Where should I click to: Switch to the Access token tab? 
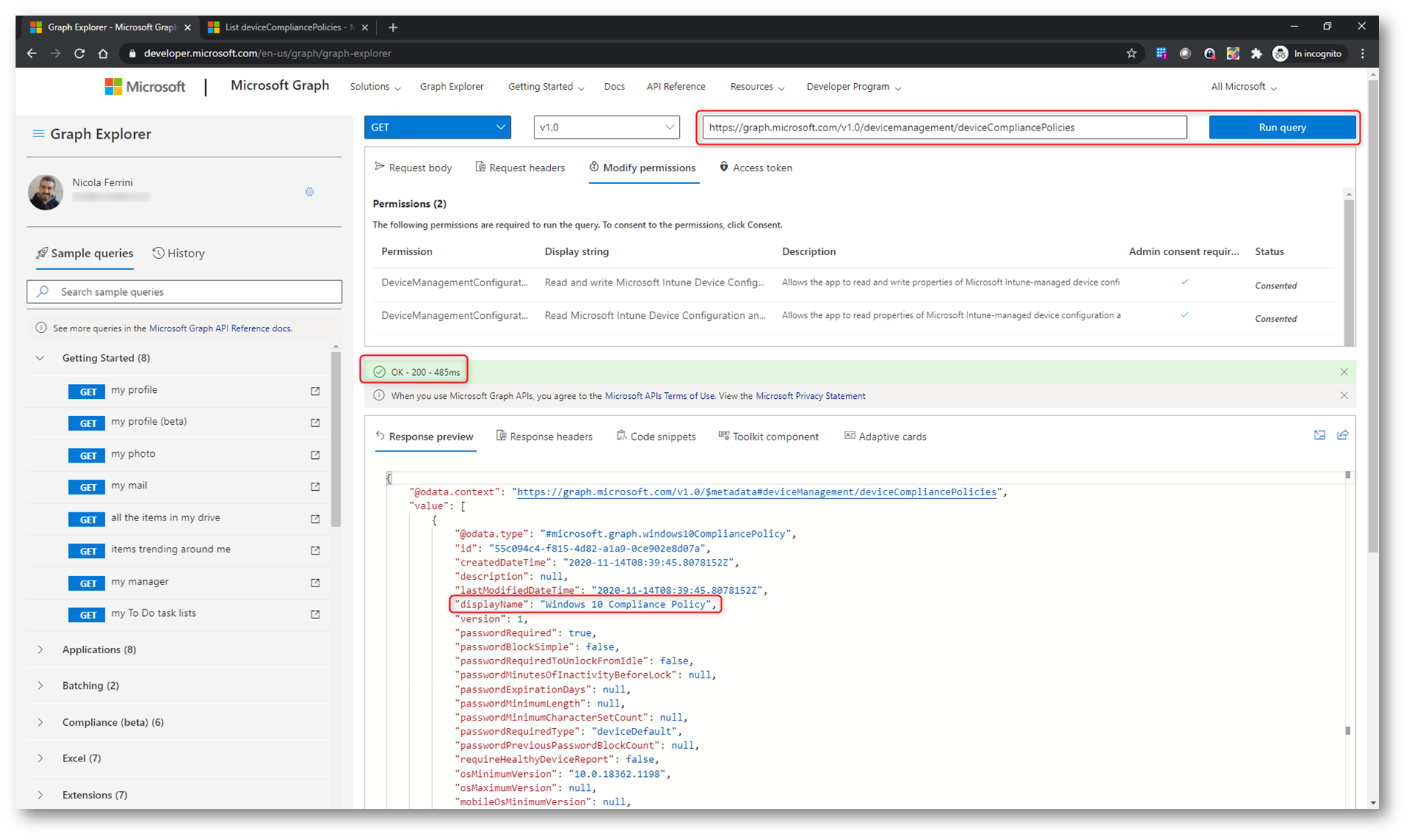tap(755, 168)
